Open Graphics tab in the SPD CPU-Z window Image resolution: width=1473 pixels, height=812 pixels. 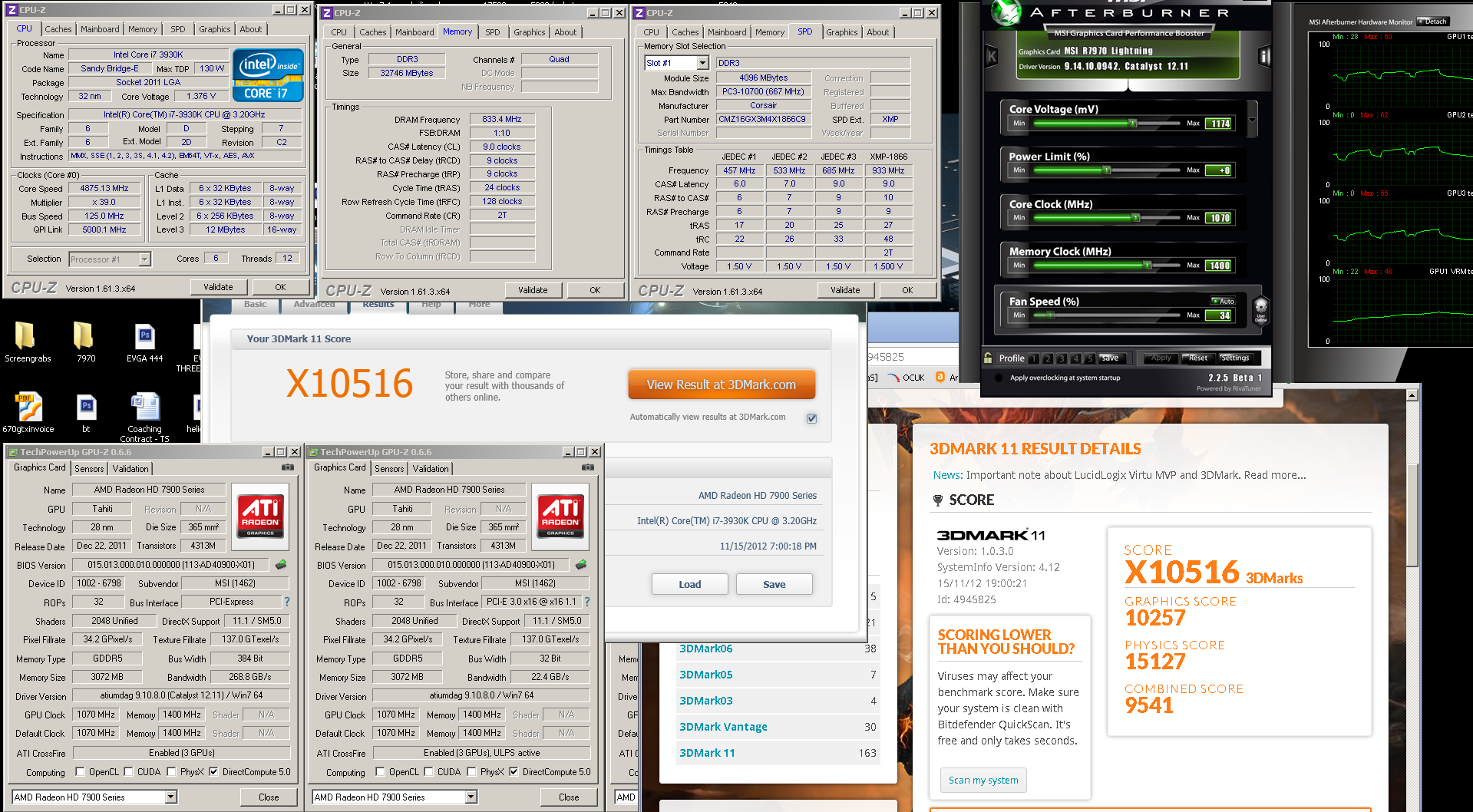click(x=842, y=32)
